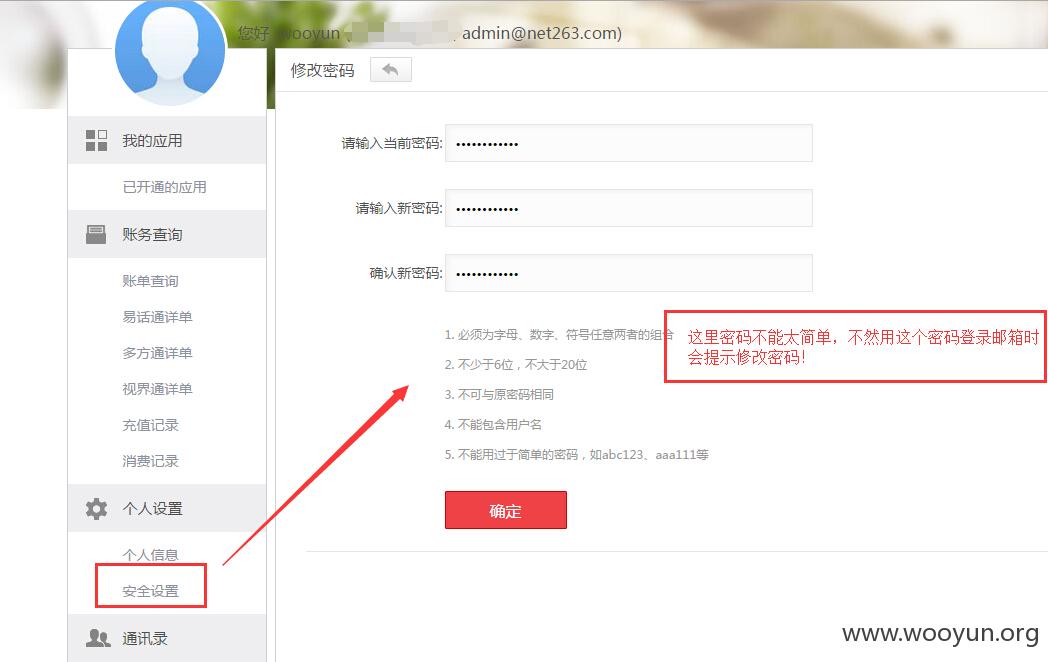This screenshot has width=1048, height=662.
Task: Click the red 确定 button
Action: (x=506, y=510)
